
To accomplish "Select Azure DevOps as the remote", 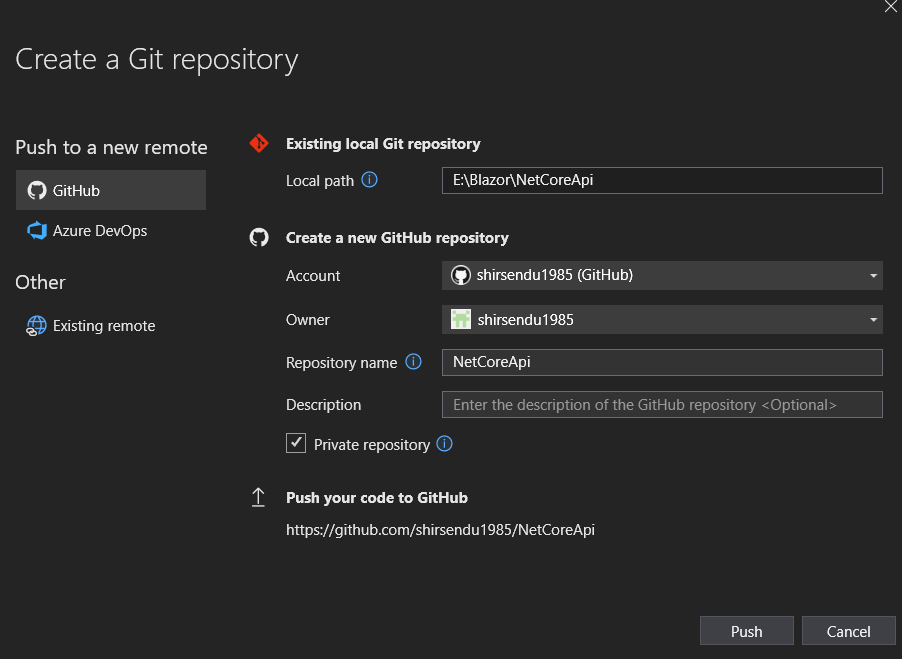I will pos(110,230).
